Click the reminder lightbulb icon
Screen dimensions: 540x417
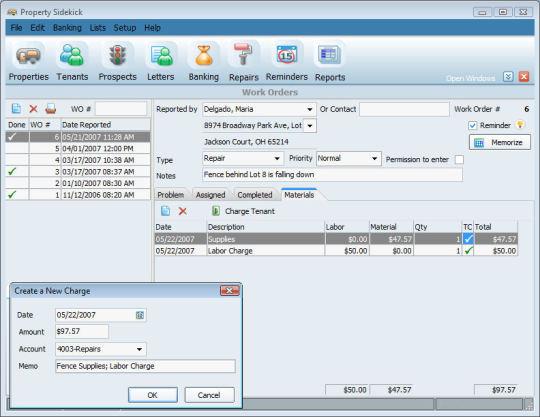(x=520, y=125)
